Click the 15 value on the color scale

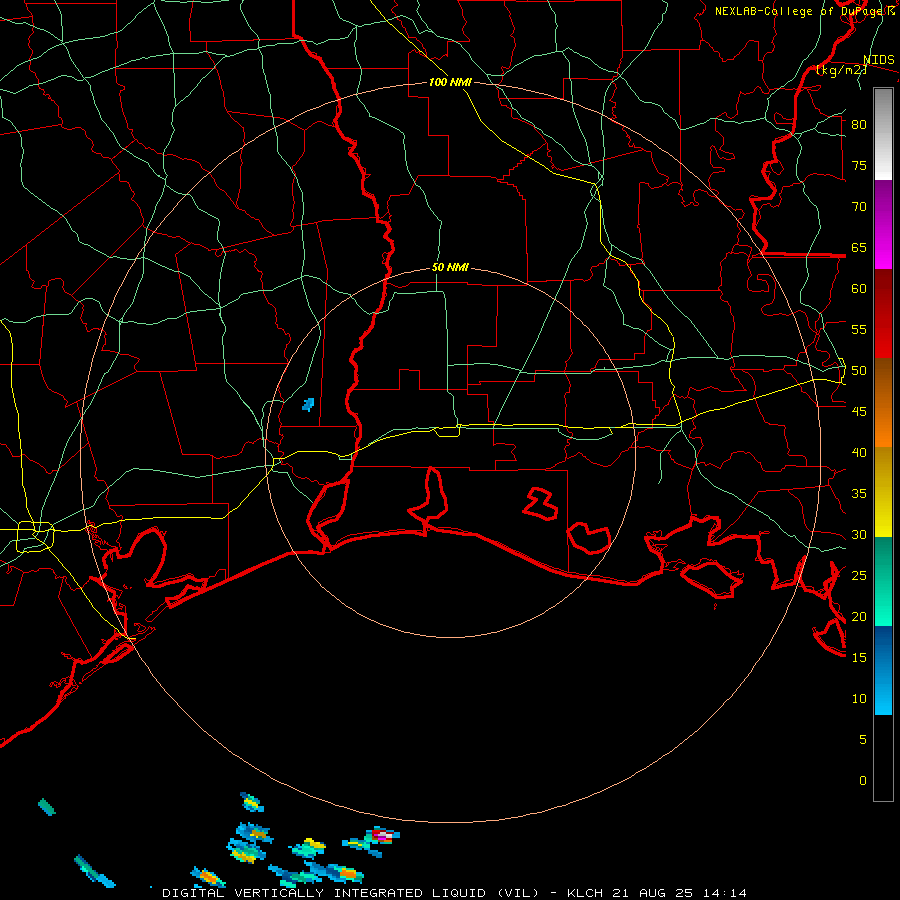click(x=859, y=658)
